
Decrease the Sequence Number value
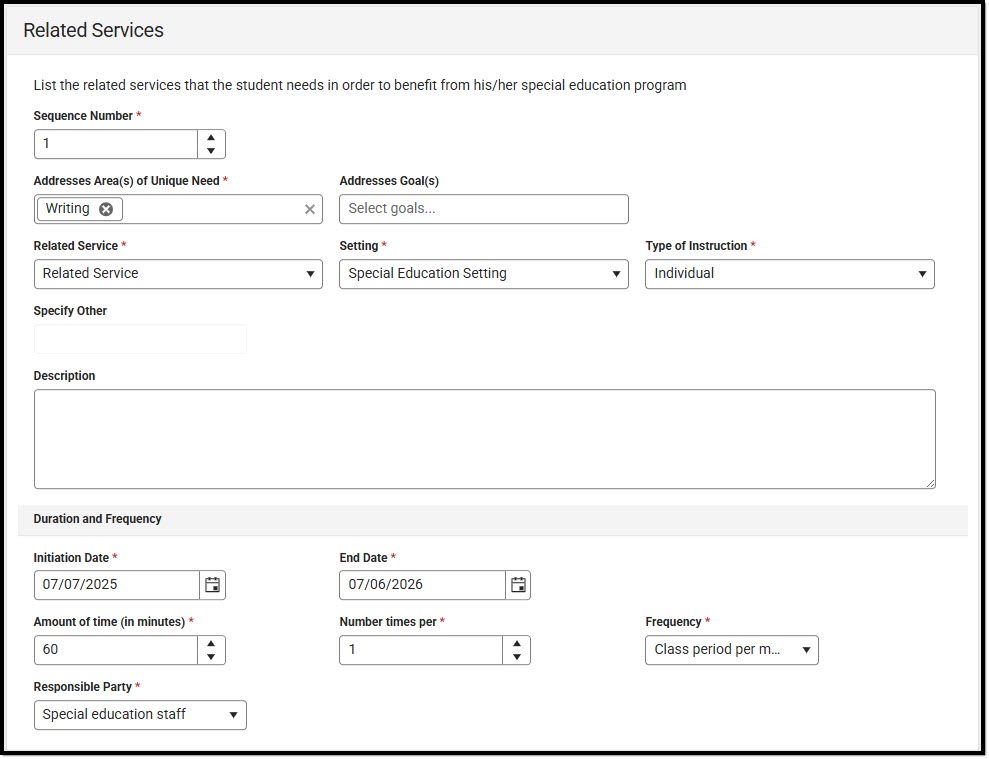pyautogui.click(x=211, y=151)
